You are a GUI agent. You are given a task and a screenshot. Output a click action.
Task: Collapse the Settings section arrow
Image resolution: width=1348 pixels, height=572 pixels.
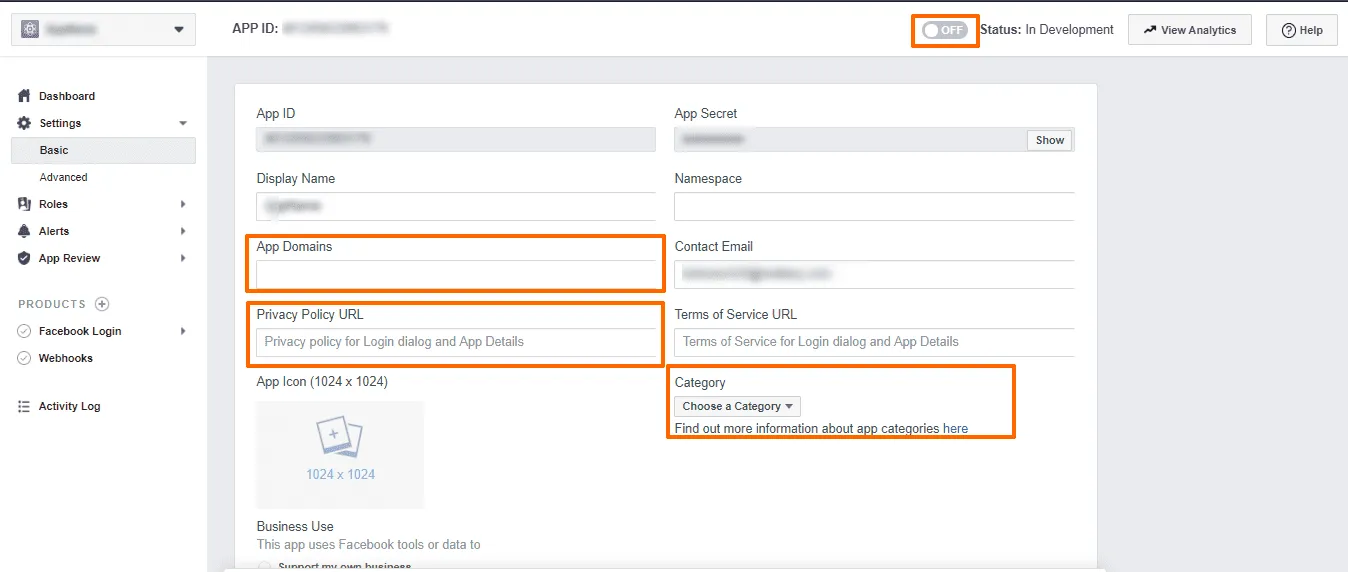point(183,123)
